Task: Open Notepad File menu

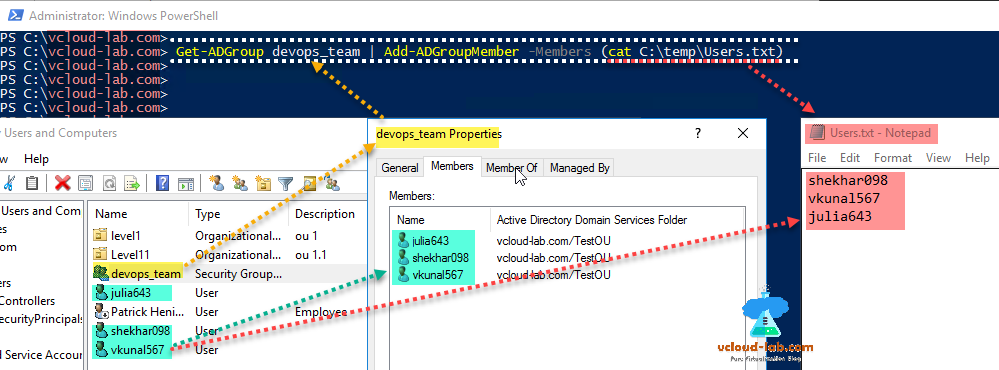Action: click(x=817, y=158)
